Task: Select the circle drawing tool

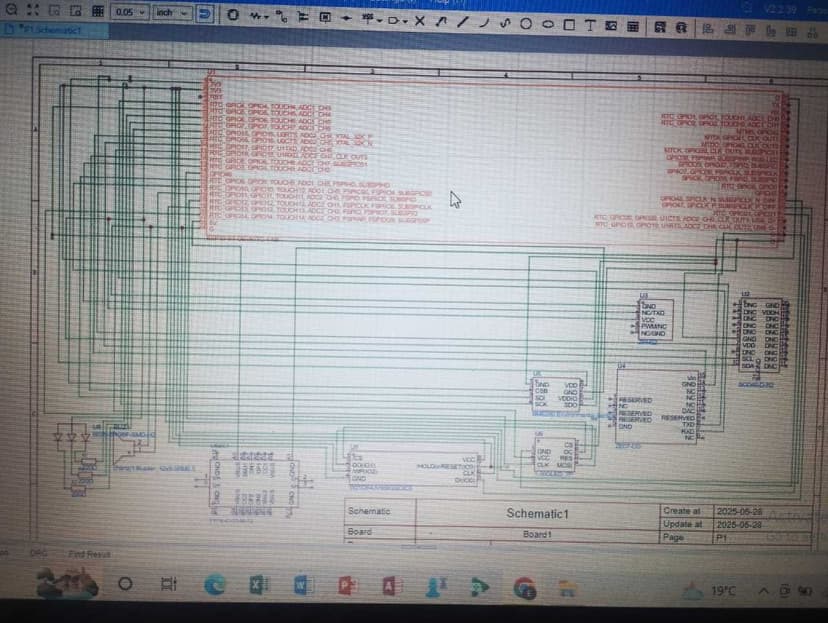Action: pyautogui.click(x=526, y=22)
